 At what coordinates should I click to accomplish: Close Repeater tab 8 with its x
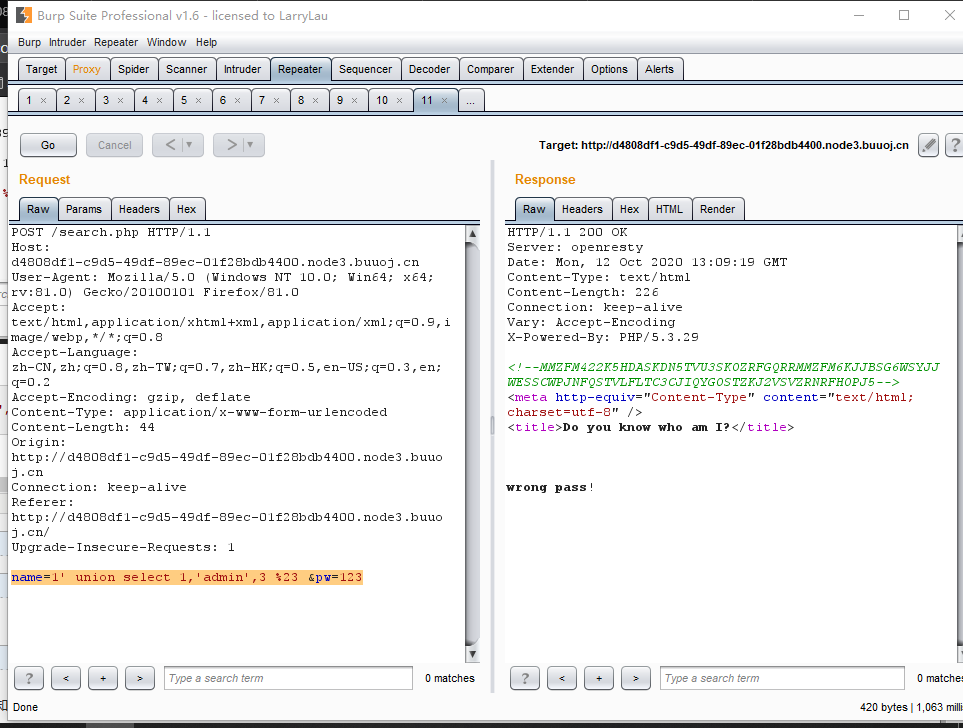pyautogui.click(x=316, y=101)
